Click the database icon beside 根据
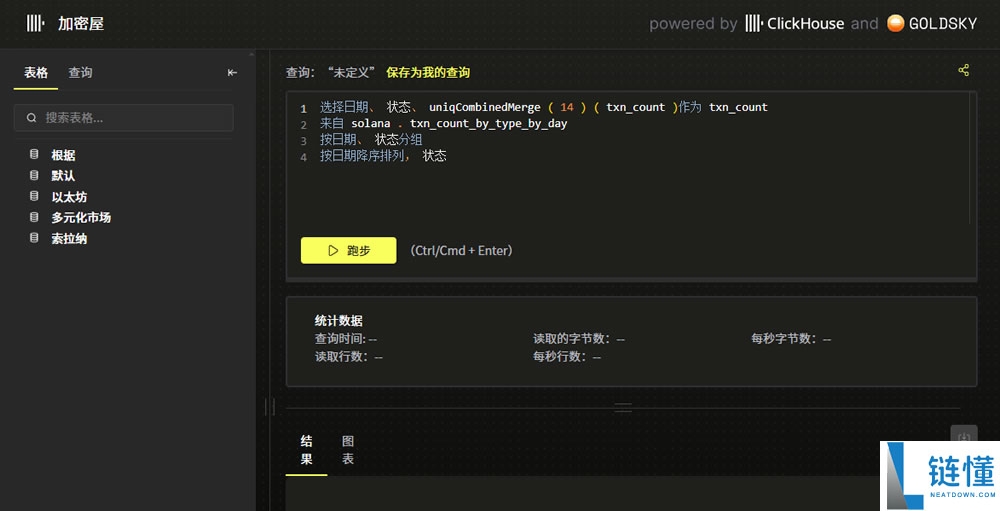 (34, 155)
